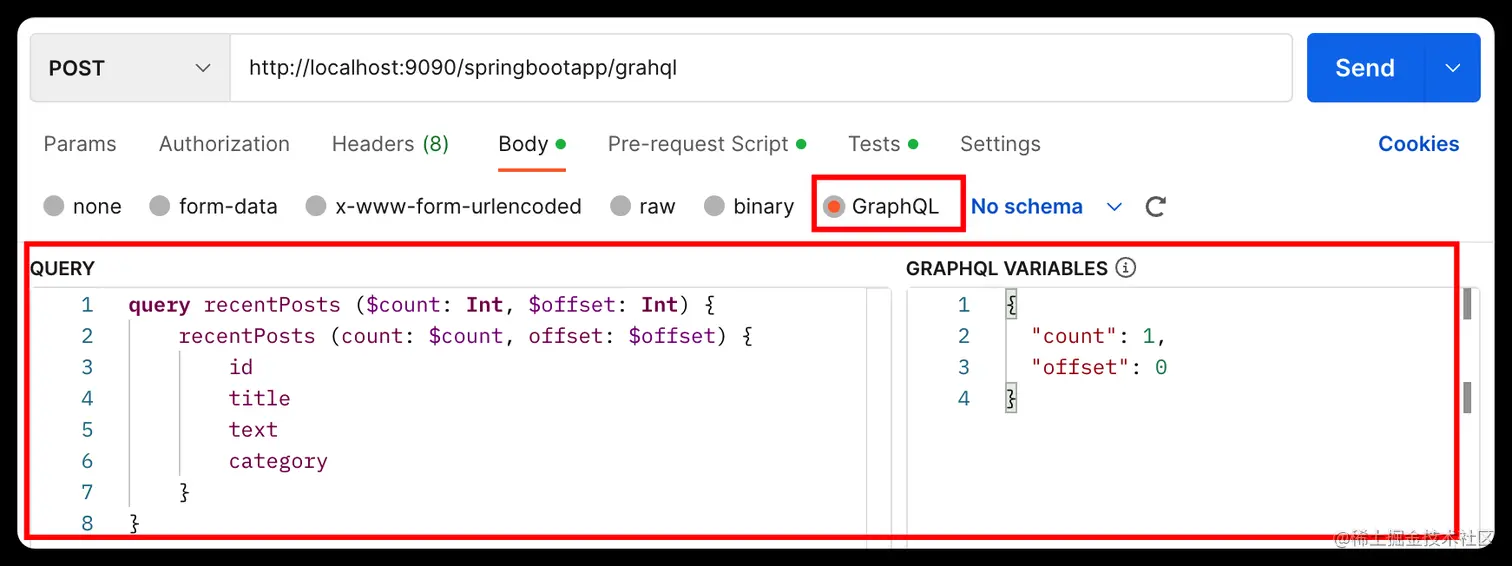Image resolution: width=1512 pixels, height=566 pixels.
Task: Open the Cookies link
Action: coord(1418,144)
